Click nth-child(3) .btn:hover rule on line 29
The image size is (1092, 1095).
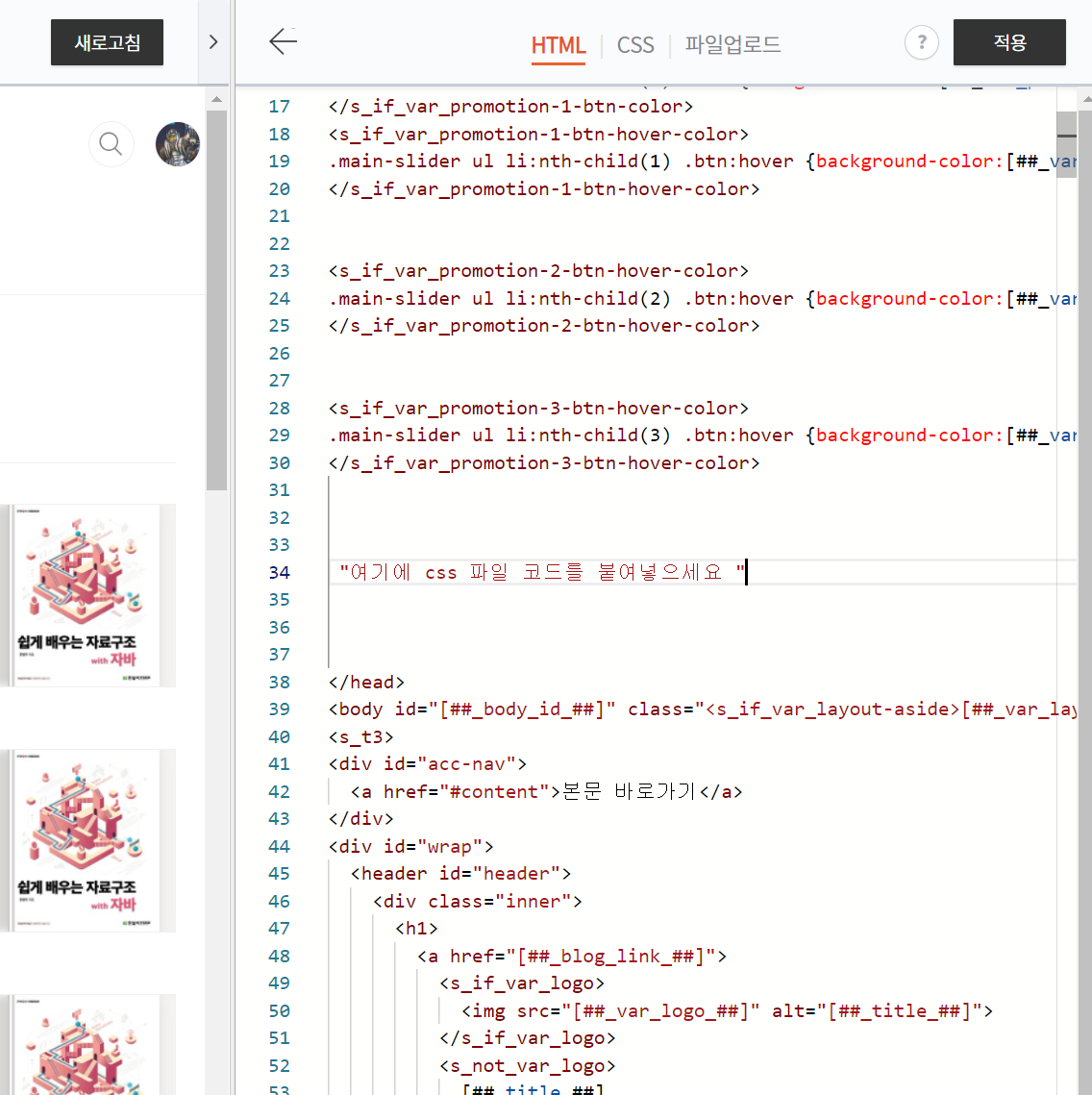tap(702, 436)
